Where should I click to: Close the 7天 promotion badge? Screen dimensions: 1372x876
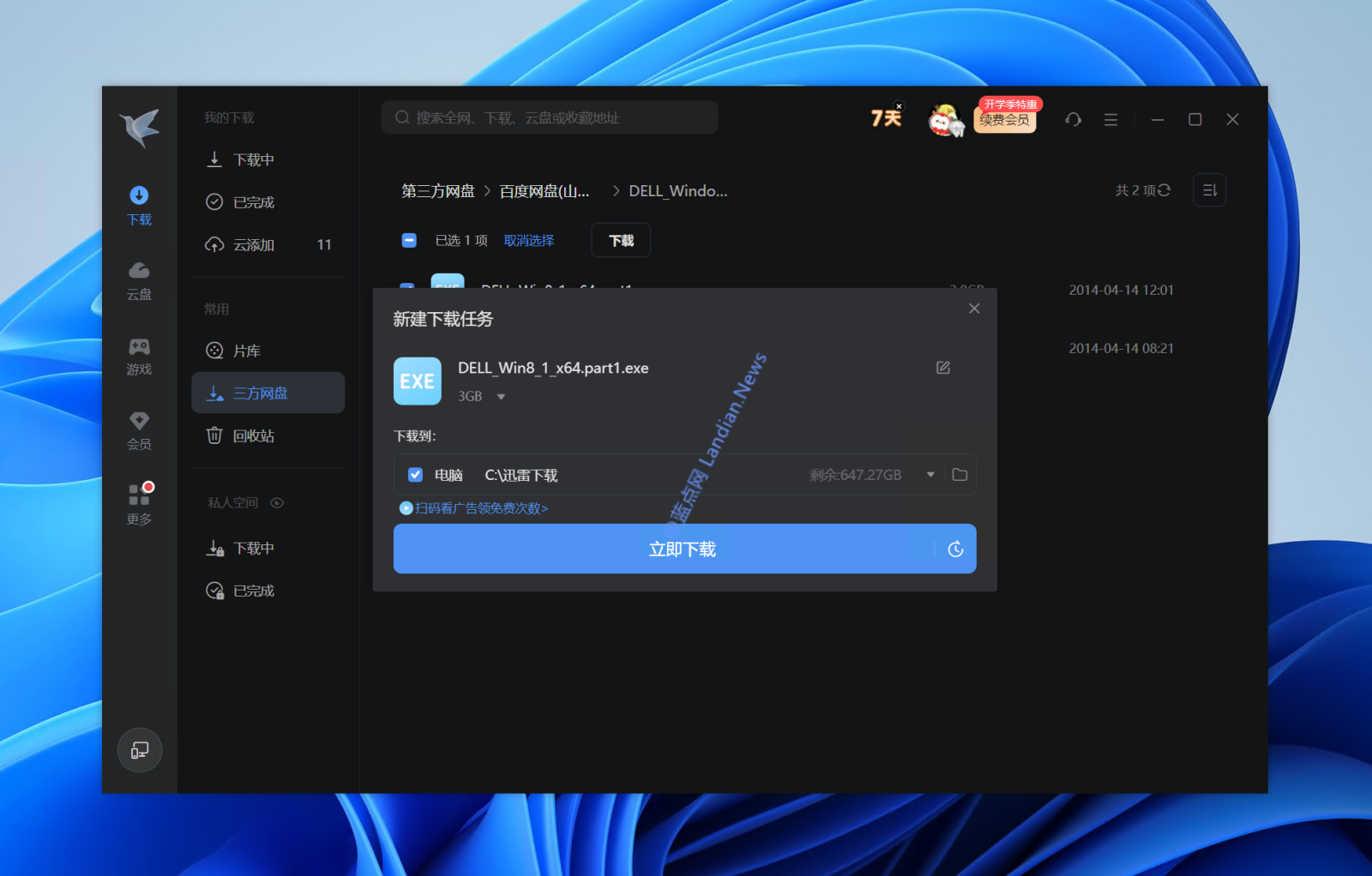click(x=899, y=106)
